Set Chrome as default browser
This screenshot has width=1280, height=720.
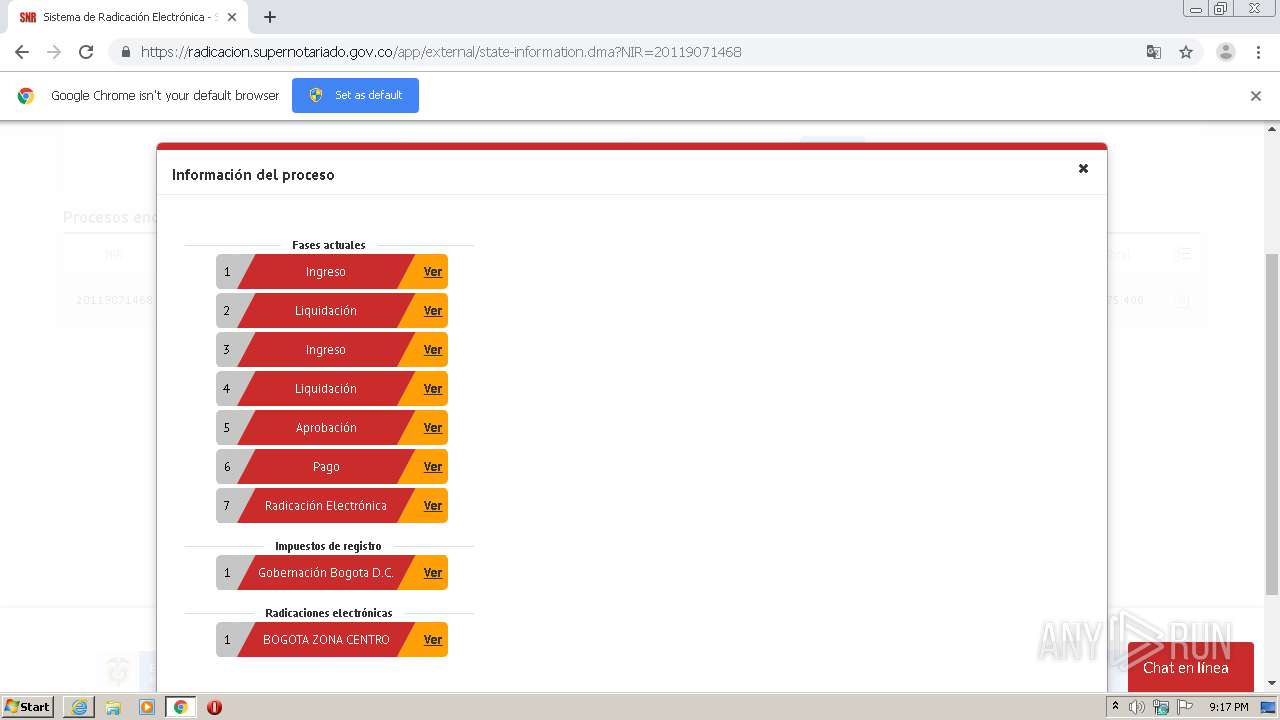[355, 95]
